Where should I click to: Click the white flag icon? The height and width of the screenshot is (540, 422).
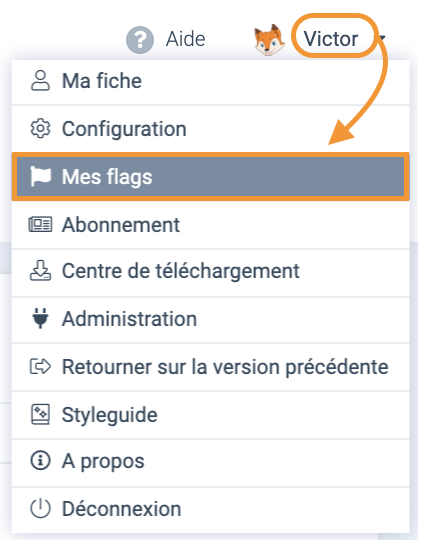40,176
